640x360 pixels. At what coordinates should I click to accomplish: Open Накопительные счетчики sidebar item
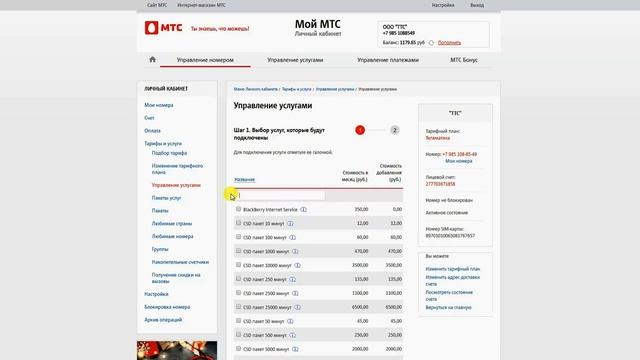click(180, 262)
